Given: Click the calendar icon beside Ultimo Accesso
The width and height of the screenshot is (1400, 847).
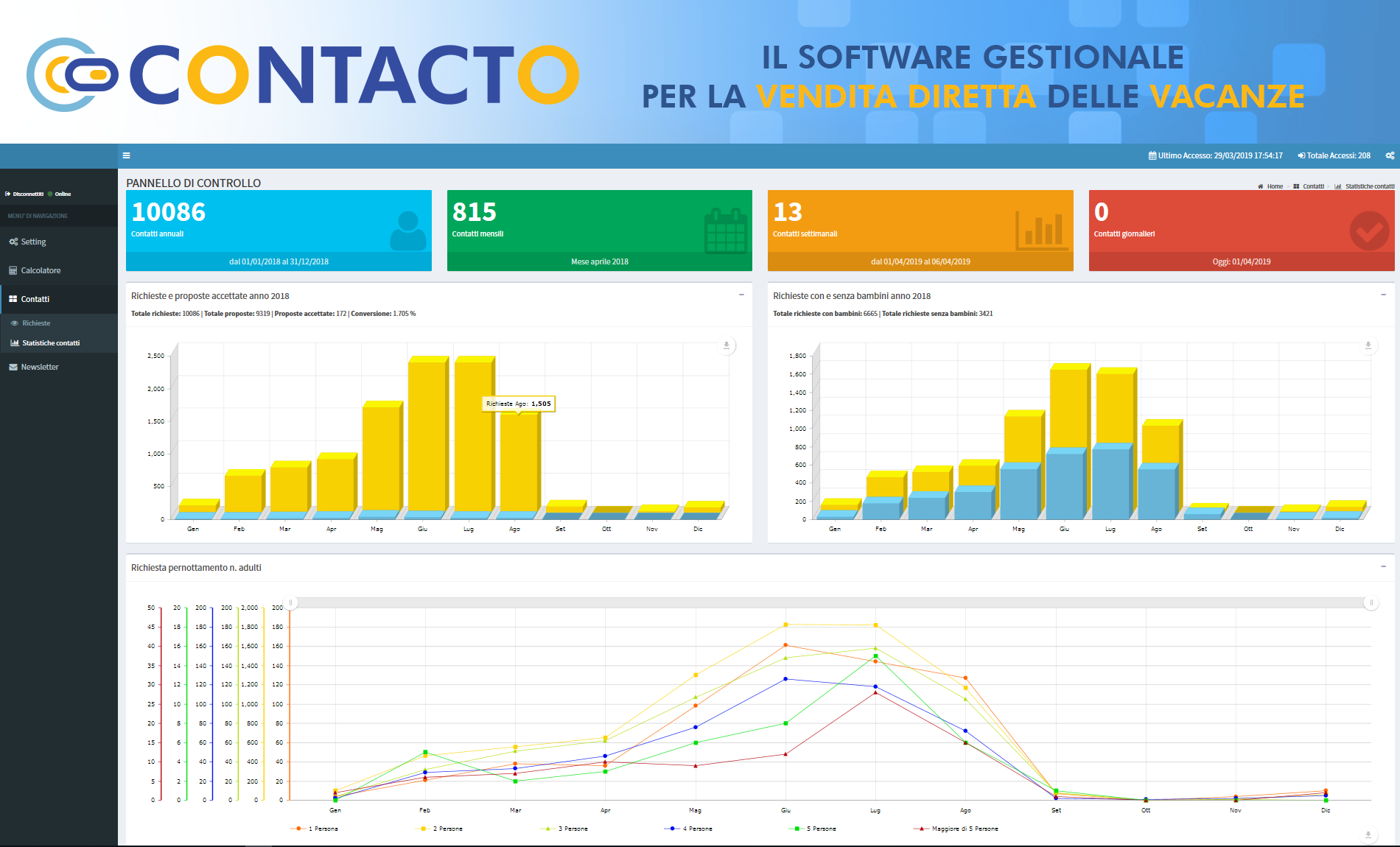Looking at the screenshot, I should pyautogui.click(x=1152, y=155).
